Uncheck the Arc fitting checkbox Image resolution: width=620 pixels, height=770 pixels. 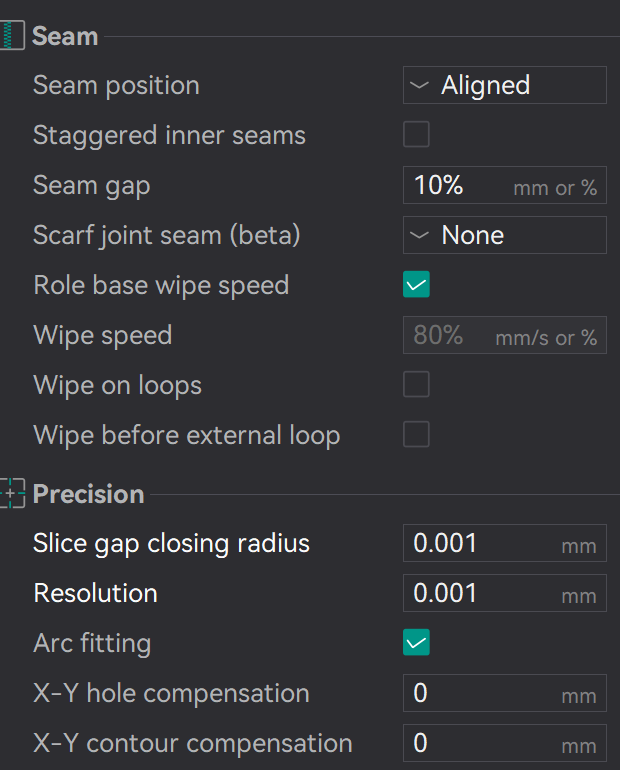[x=416, y=643]
